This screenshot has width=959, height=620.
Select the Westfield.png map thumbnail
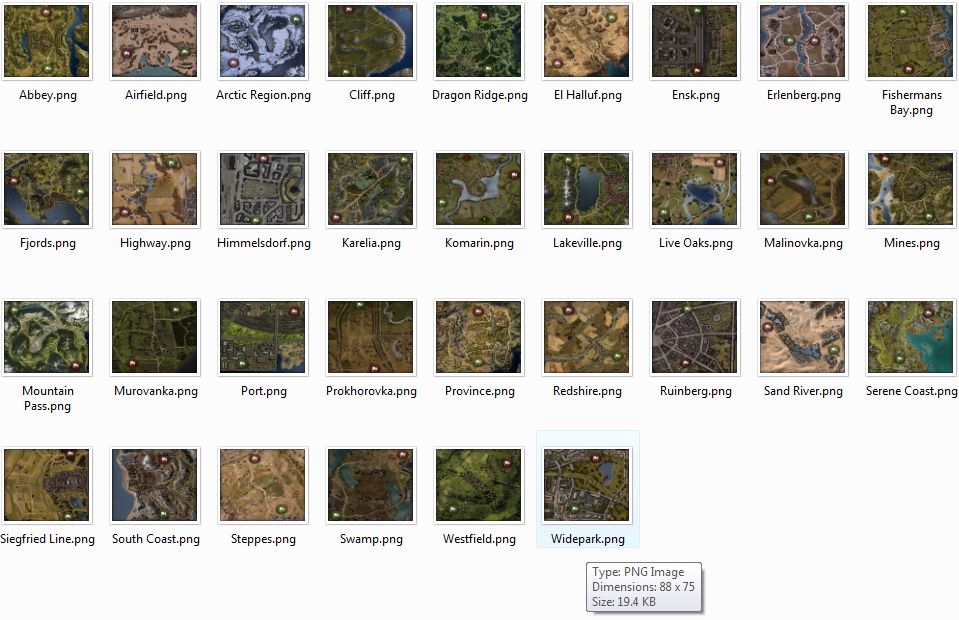[x=479, y=485]
